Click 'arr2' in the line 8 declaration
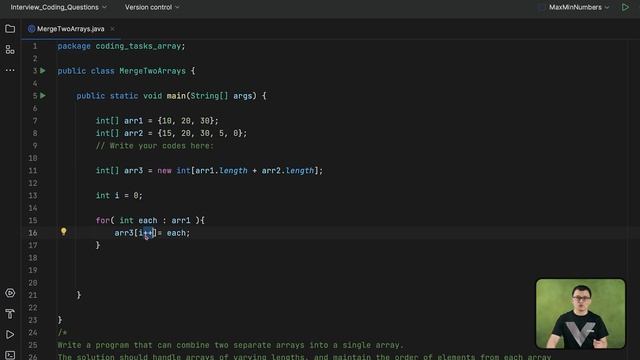The width and height of the screenshot is (640, 360). click(x=133, y=133)
